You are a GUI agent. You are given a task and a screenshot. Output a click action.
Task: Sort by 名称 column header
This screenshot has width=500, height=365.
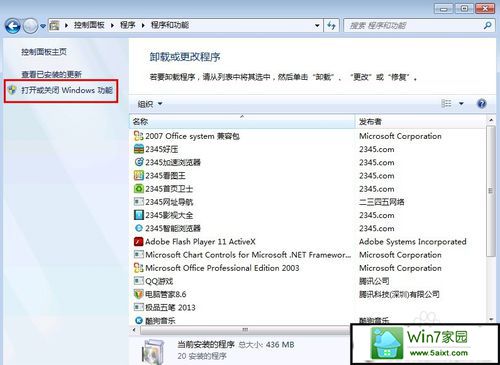click(x=242, y=122)
